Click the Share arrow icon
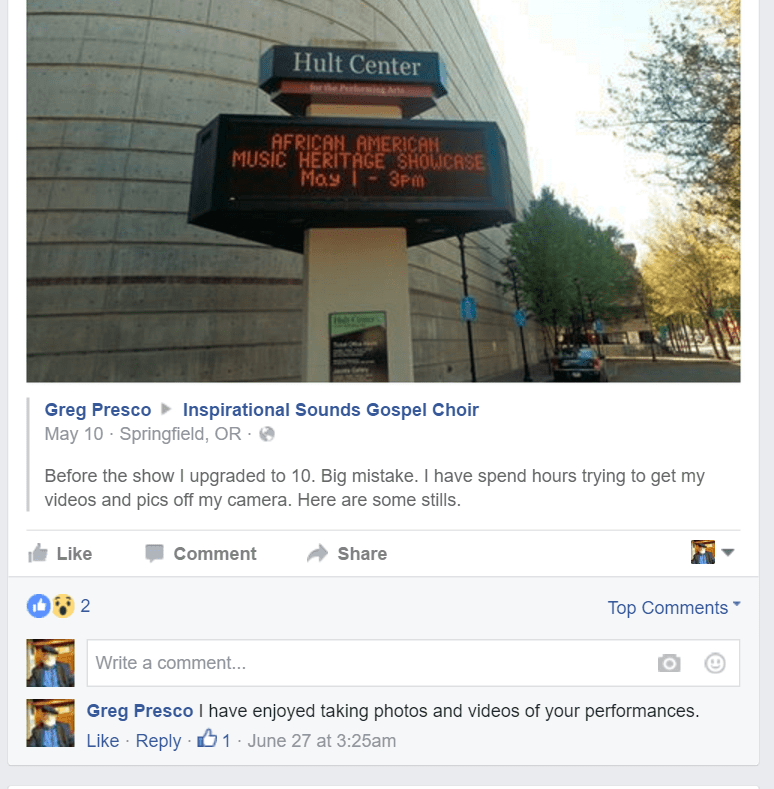The width and height of the screenshot is (774, 789). pos(318,553)
